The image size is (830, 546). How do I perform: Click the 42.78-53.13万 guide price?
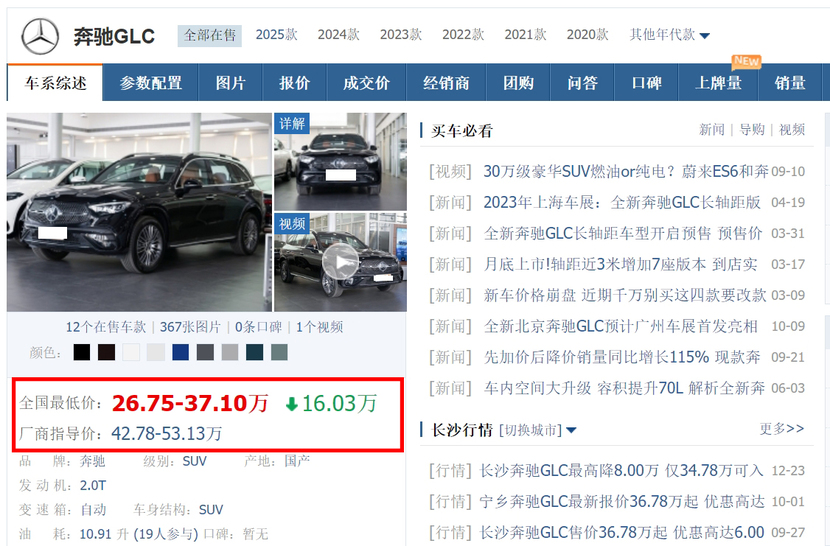click(166, 434)
